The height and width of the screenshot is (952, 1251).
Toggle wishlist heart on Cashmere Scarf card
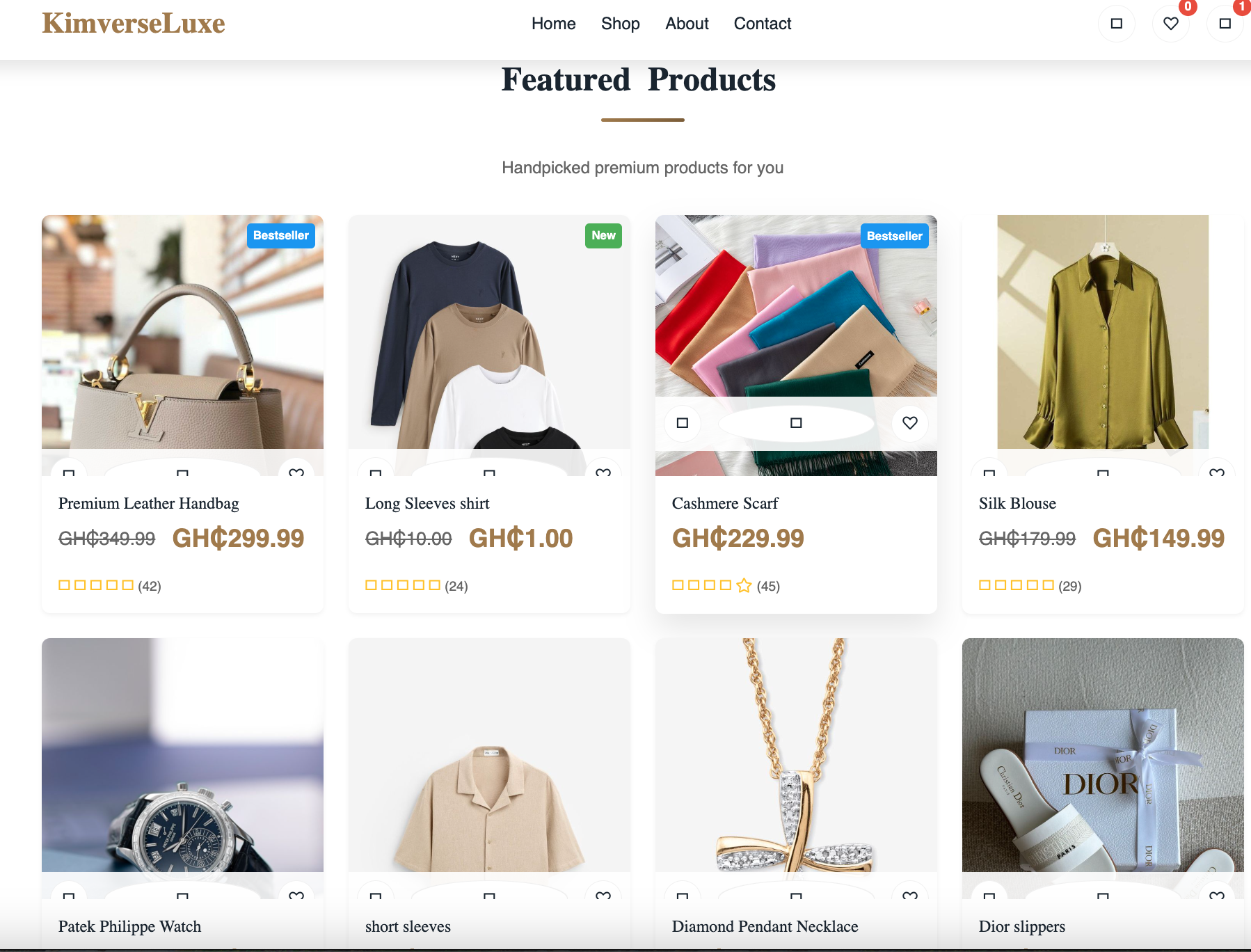coord(910,423)
